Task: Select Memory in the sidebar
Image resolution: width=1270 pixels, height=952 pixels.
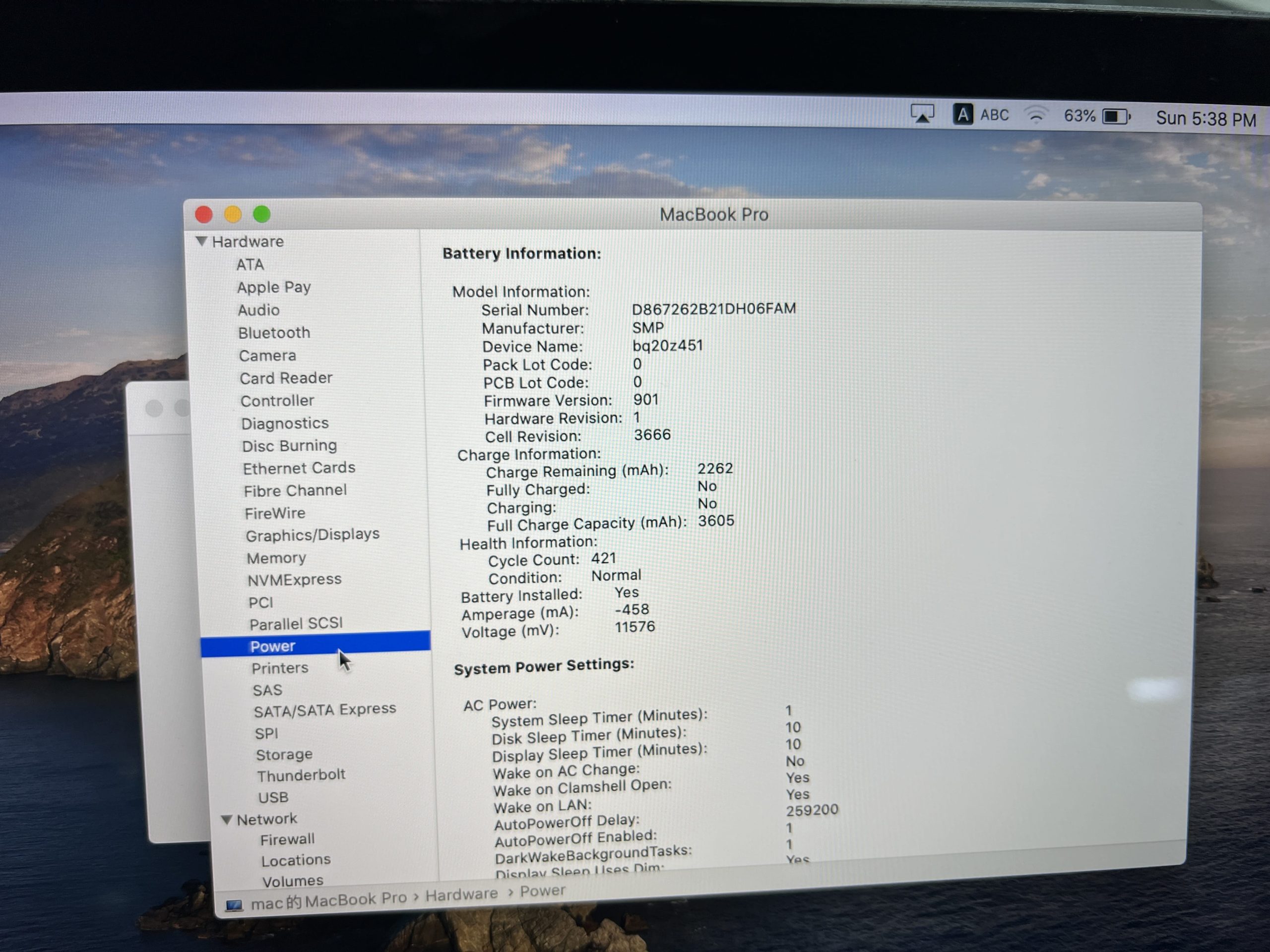Action: coord(276,558)
